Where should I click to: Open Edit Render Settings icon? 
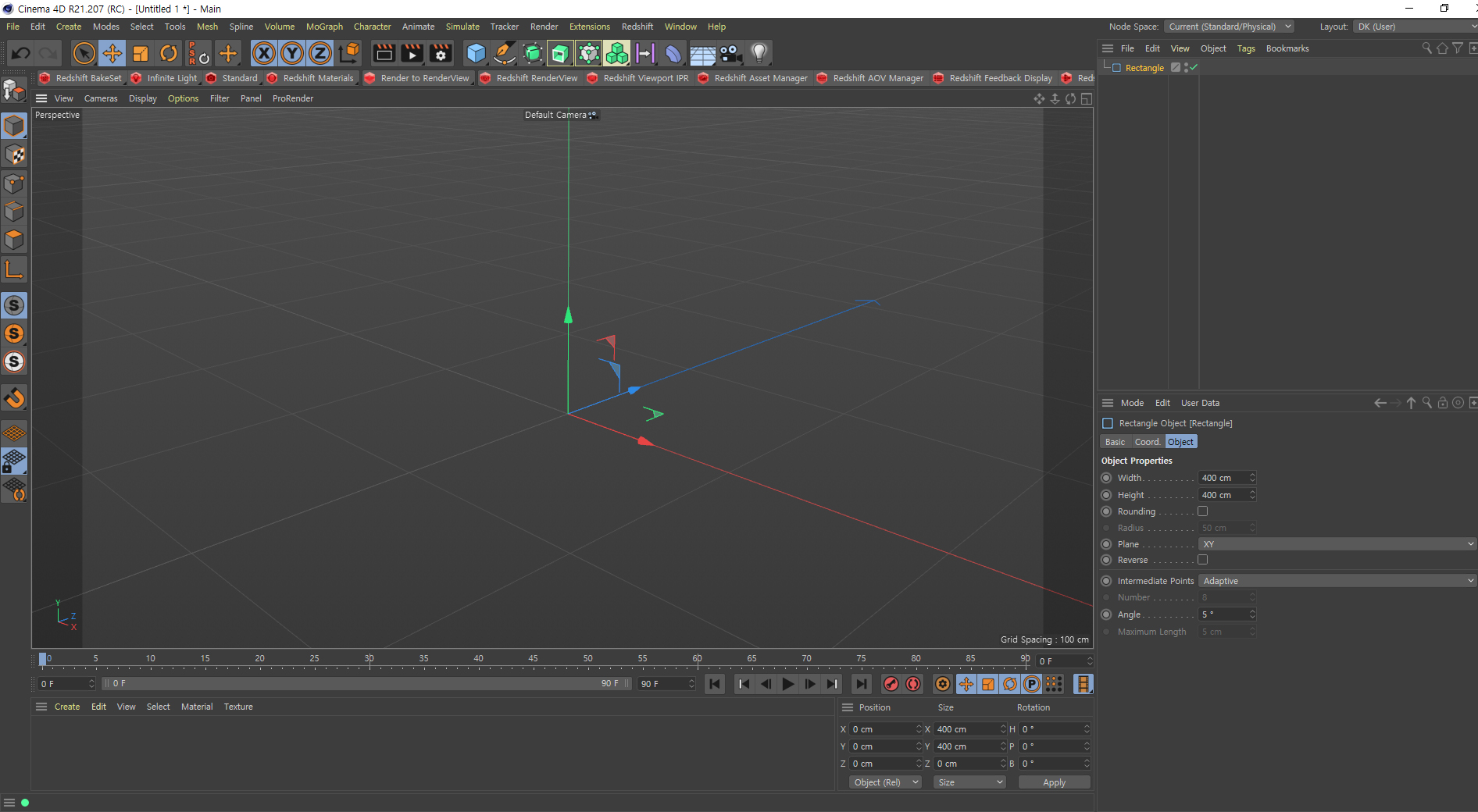[x=441, y=53]
